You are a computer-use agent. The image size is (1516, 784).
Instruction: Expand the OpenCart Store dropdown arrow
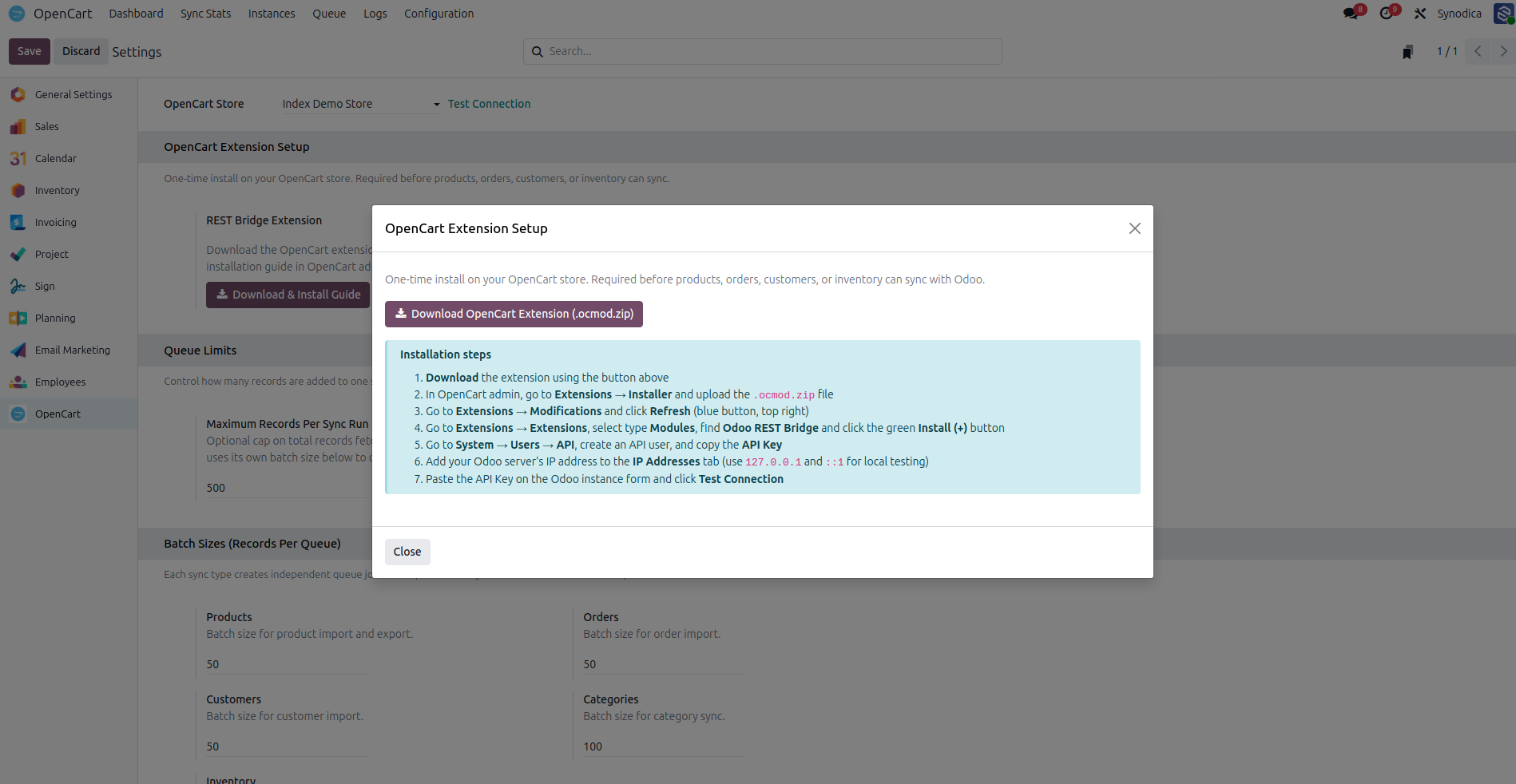pyautogui.click(x=436, y=105)
